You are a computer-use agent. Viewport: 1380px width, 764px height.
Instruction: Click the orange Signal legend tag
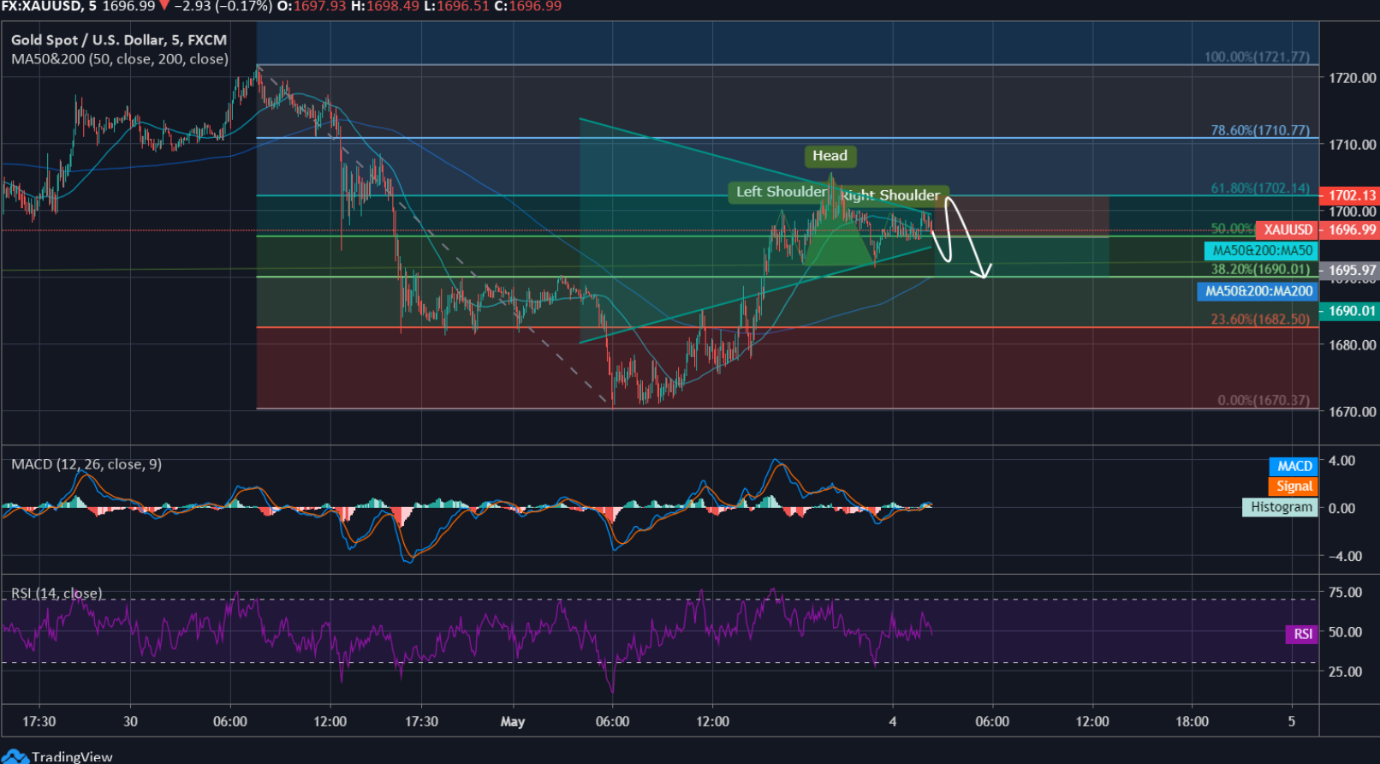tap(1293, 486)
